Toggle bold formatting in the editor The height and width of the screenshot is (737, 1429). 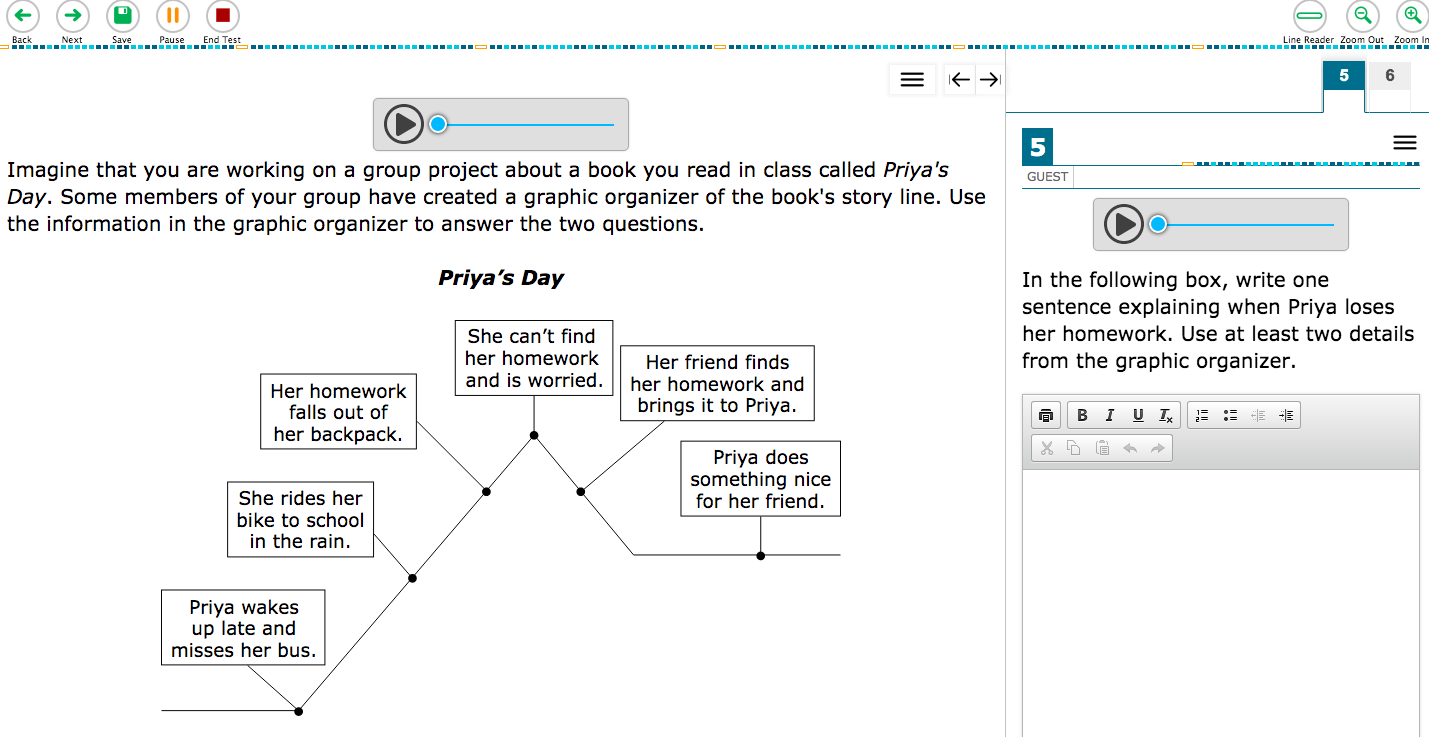(1082, 416)
